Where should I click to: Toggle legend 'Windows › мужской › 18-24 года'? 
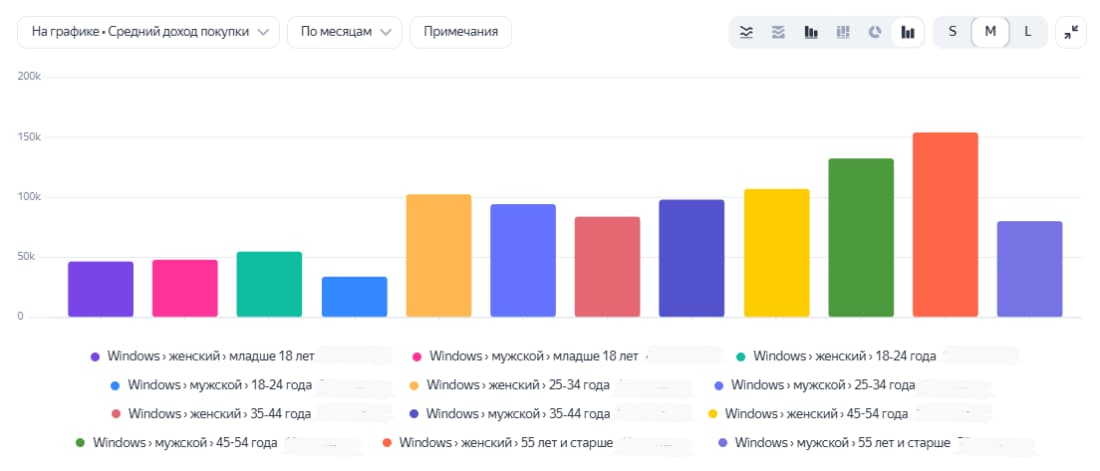[x=211, y=385]
